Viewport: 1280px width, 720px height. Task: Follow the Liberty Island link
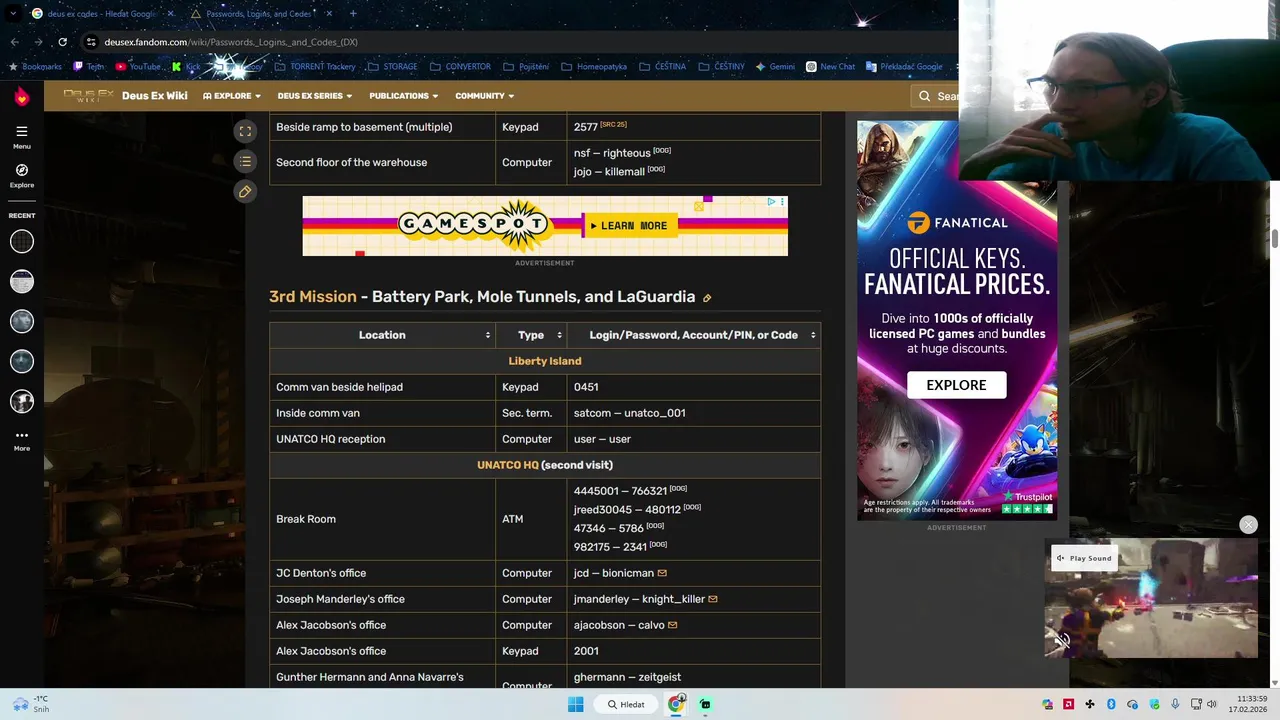pos(545,361)
